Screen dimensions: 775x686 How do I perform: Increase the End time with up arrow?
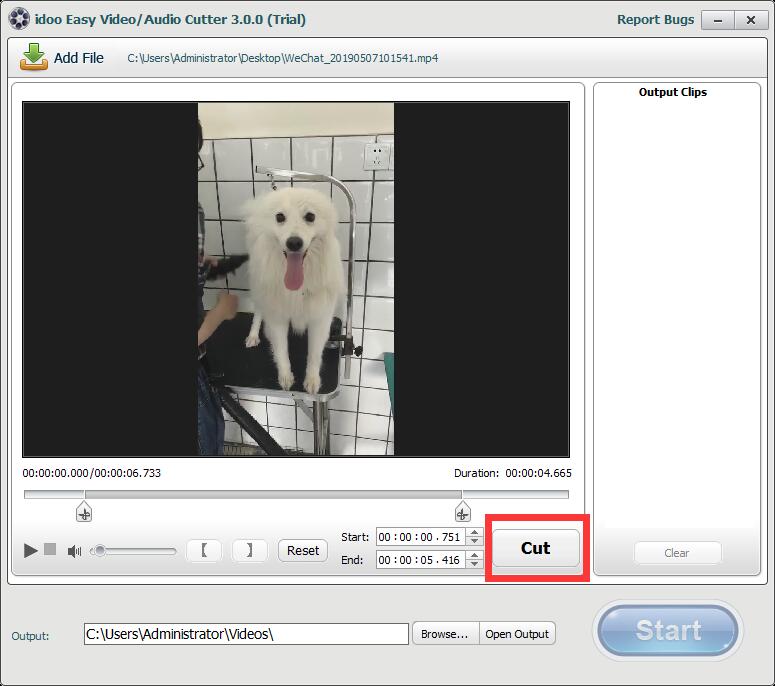474,555
